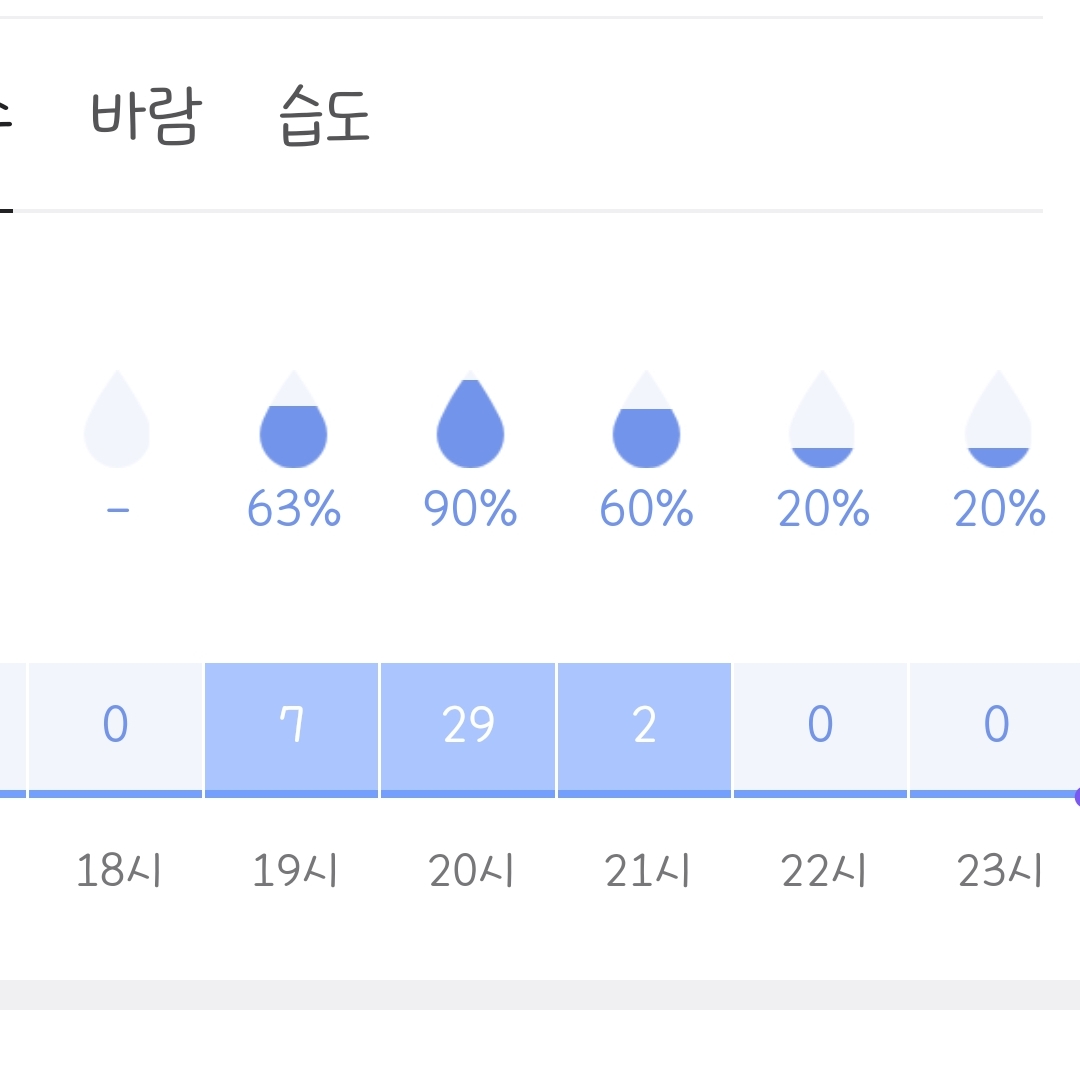Click the precipitation bar showing 29
Screen dimensions: 1080x1080
pos(468,730)
